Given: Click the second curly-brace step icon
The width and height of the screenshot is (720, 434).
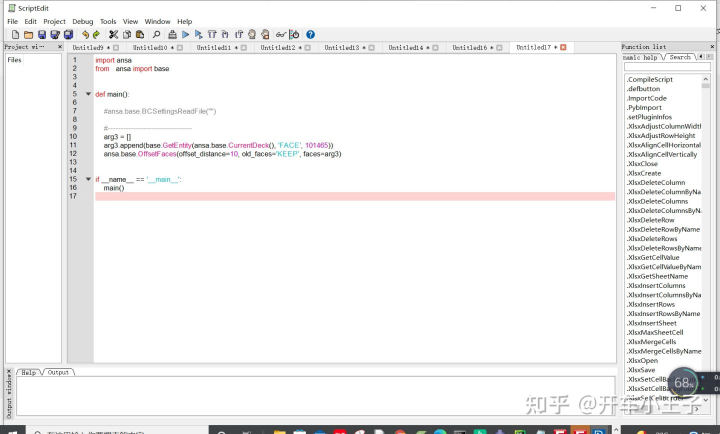Looking at the screenshot, I should tap(225, 34).
